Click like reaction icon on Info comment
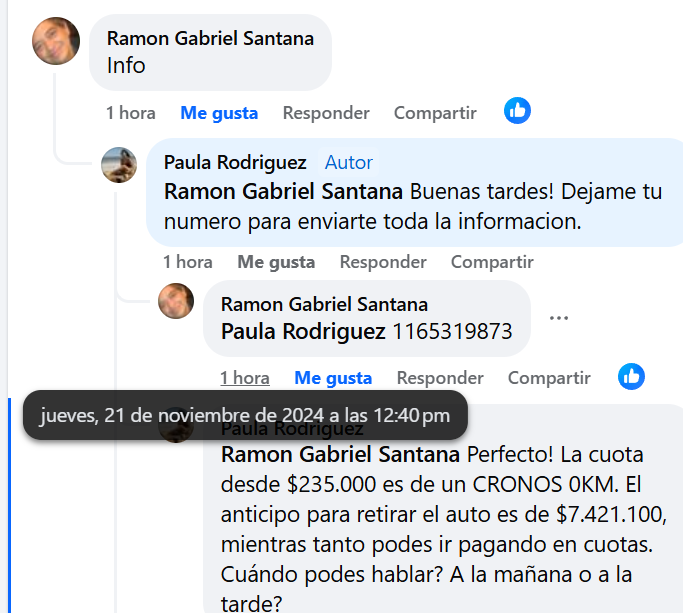The image size is (683, 613). [x=517, y=111]
